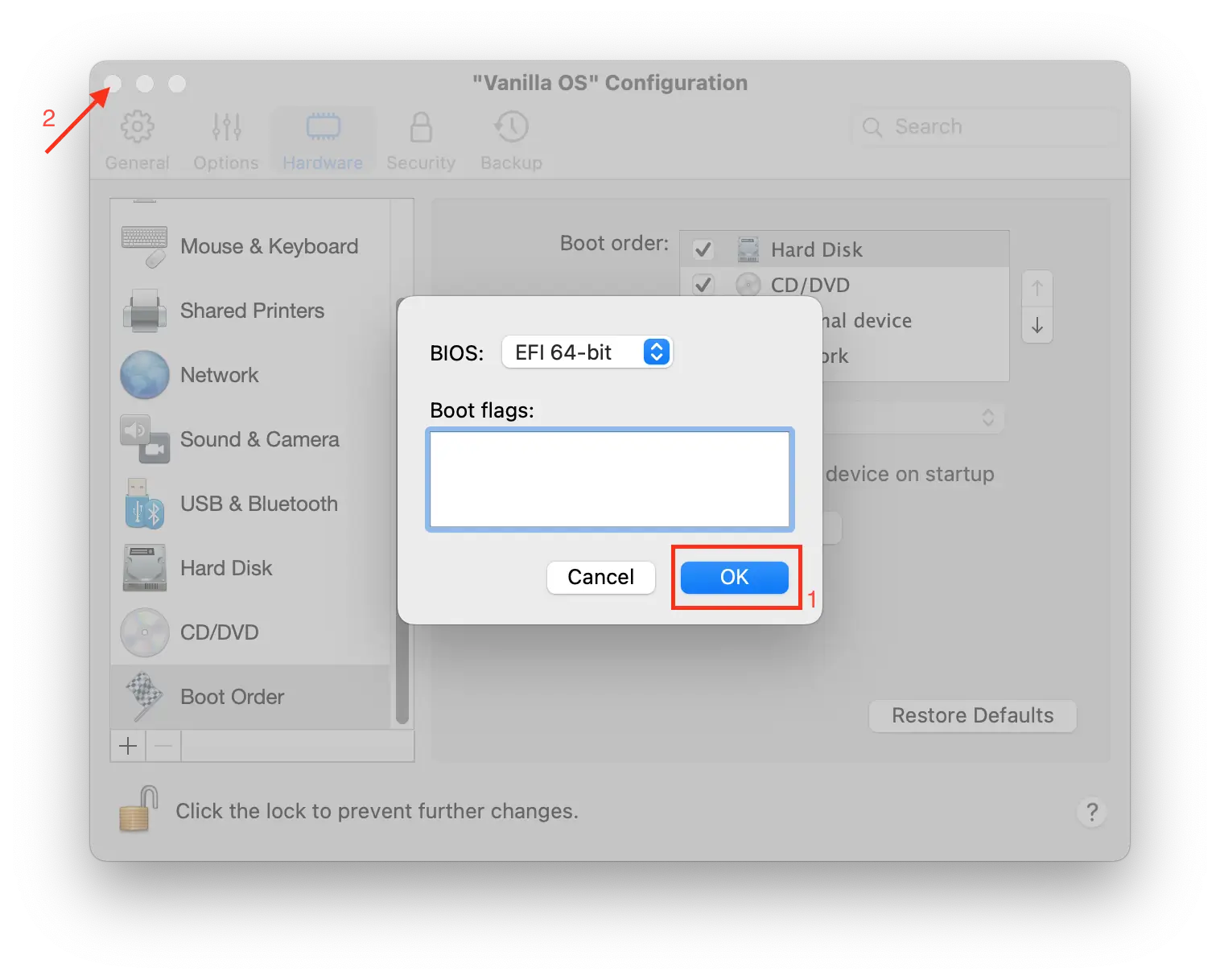Confirm the dialog with OK
This screenshot has width=1220, height=980.
[x=735, y=577]
